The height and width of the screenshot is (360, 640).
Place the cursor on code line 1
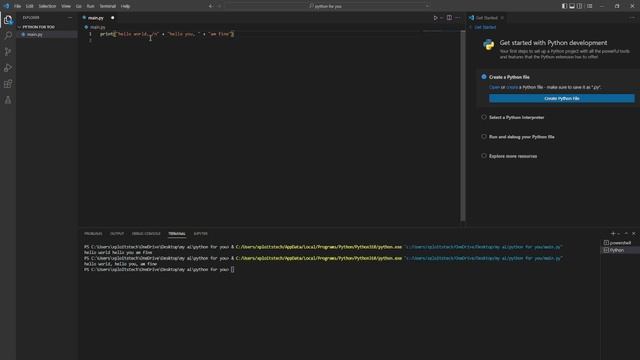coord(167,34)
